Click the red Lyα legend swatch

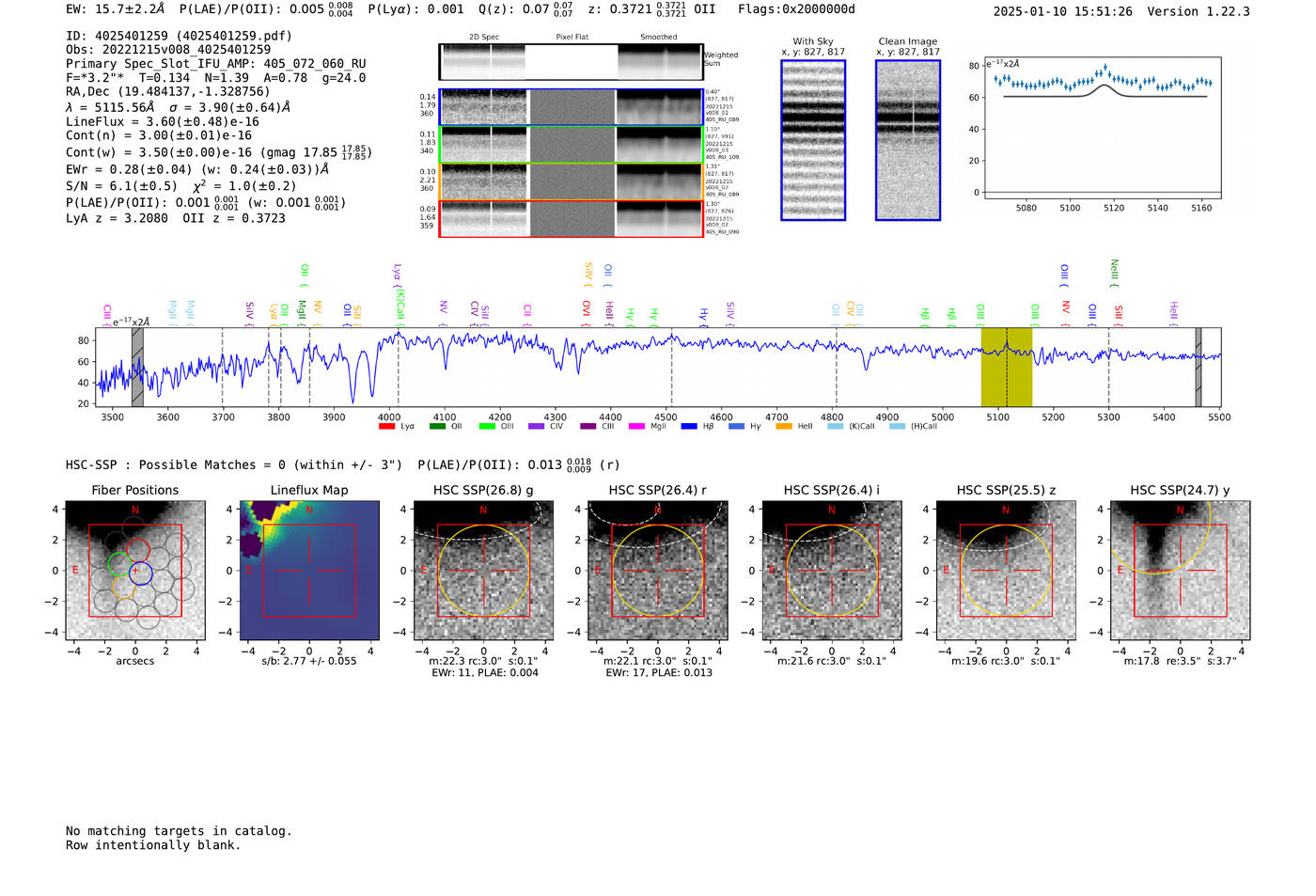point(386,426)
